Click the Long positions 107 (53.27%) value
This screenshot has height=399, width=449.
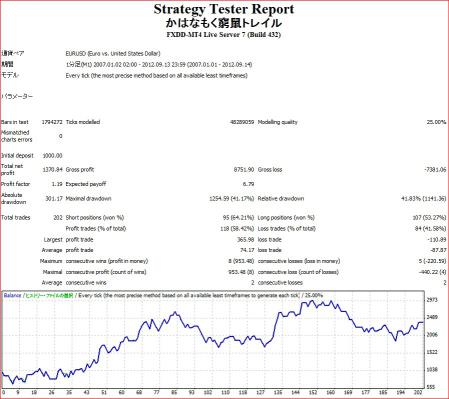[x=429, y=218]
